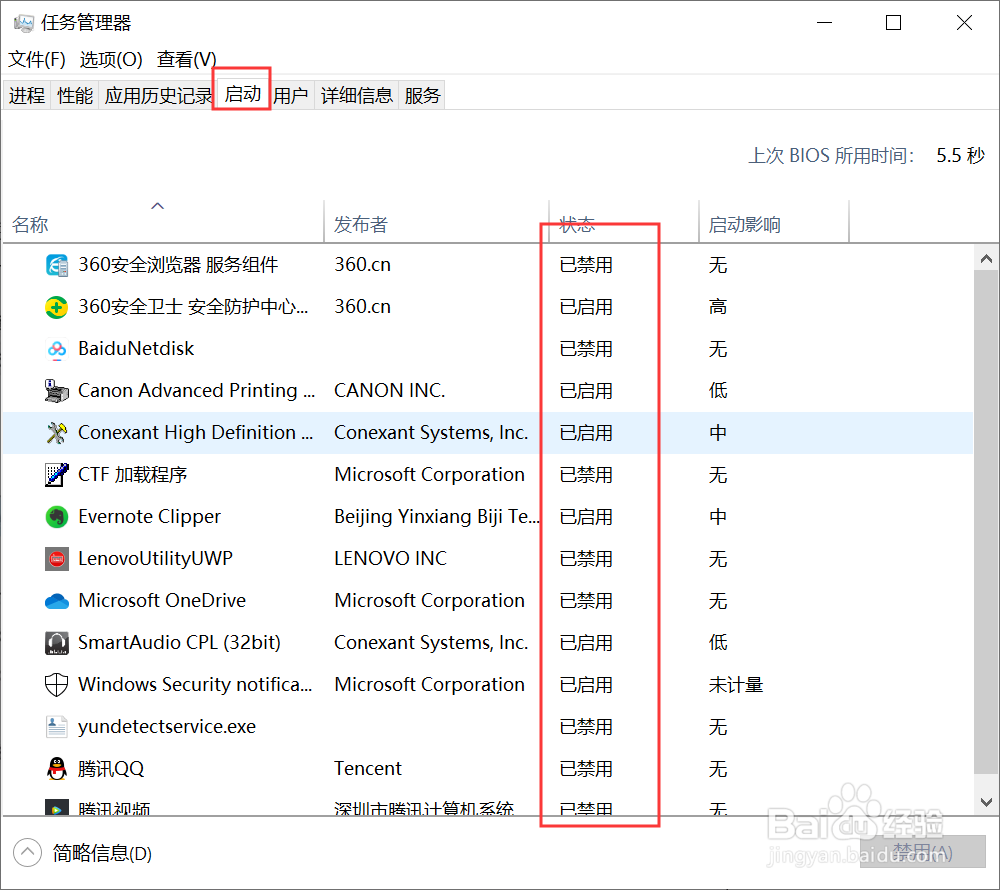Sort by the 发布者 column header
Screen dimensions: 1000x890
pyautogui.click(x=436, y=224)
